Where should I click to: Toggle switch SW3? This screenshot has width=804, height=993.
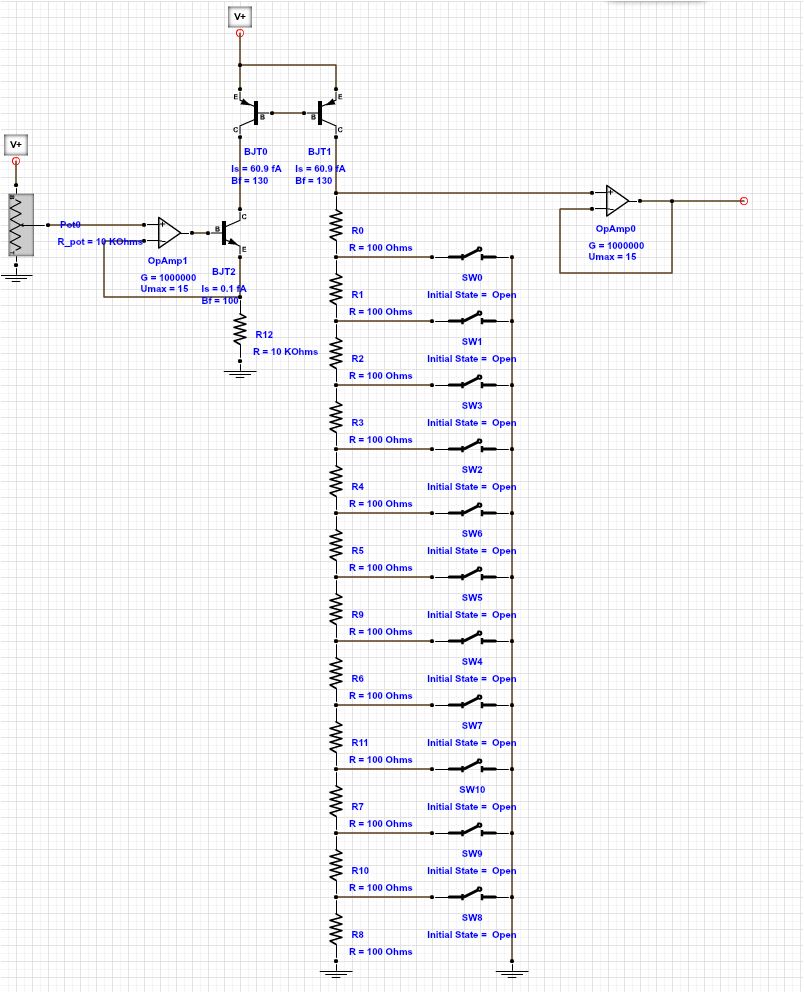point(470,383)
